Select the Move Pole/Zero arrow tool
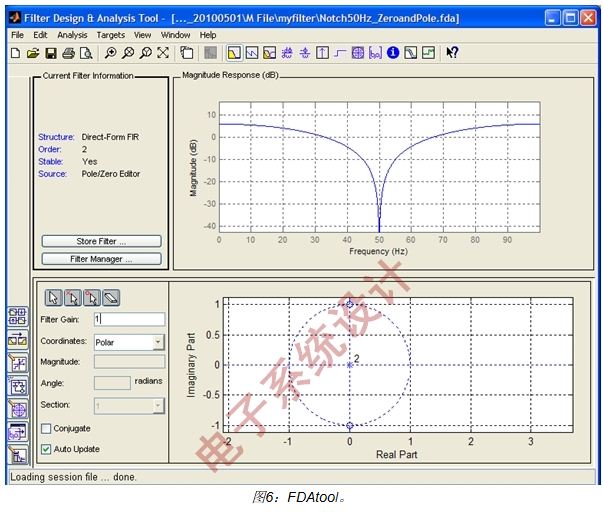This screenshot has width=603, height=512. (54, 298)
